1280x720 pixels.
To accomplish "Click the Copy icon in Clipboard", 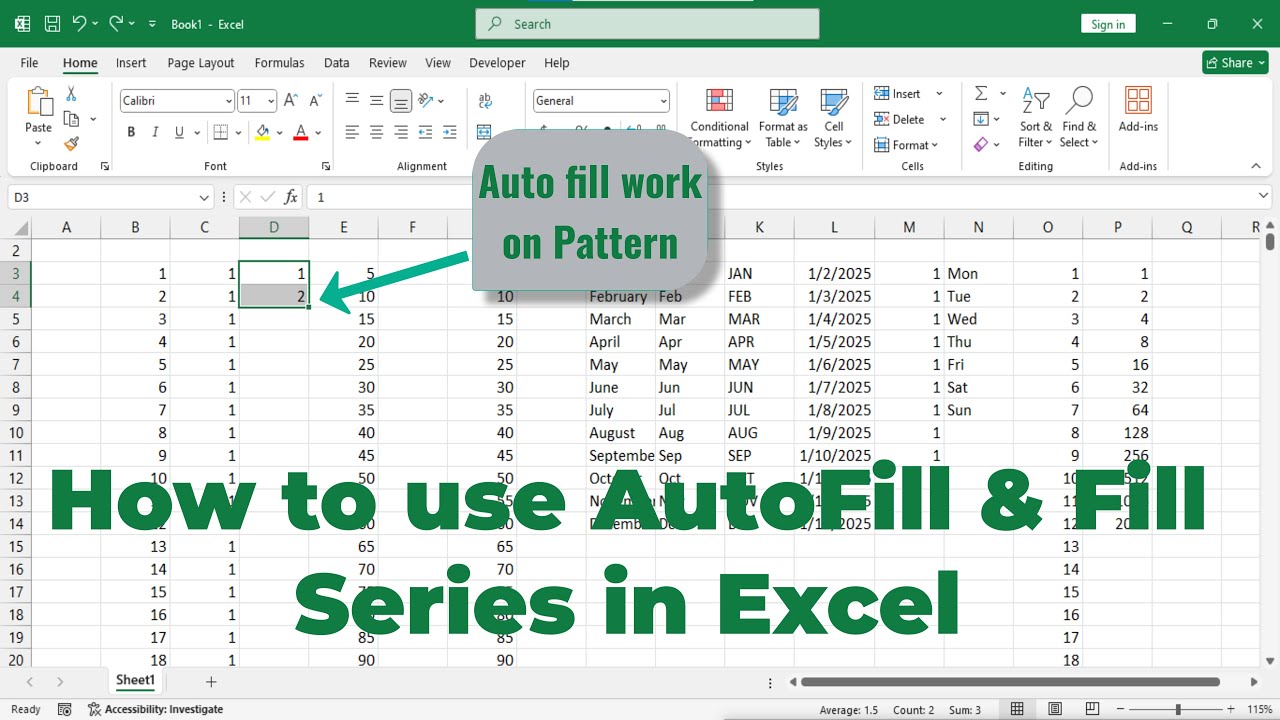I will point(71,119).
